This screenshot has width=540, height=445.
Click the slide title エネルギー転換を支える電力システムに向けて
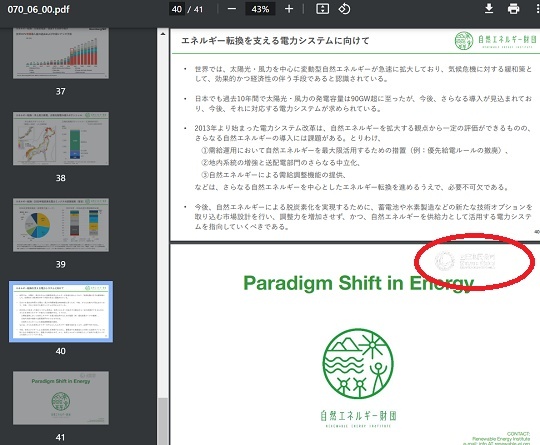coord(275,41)
